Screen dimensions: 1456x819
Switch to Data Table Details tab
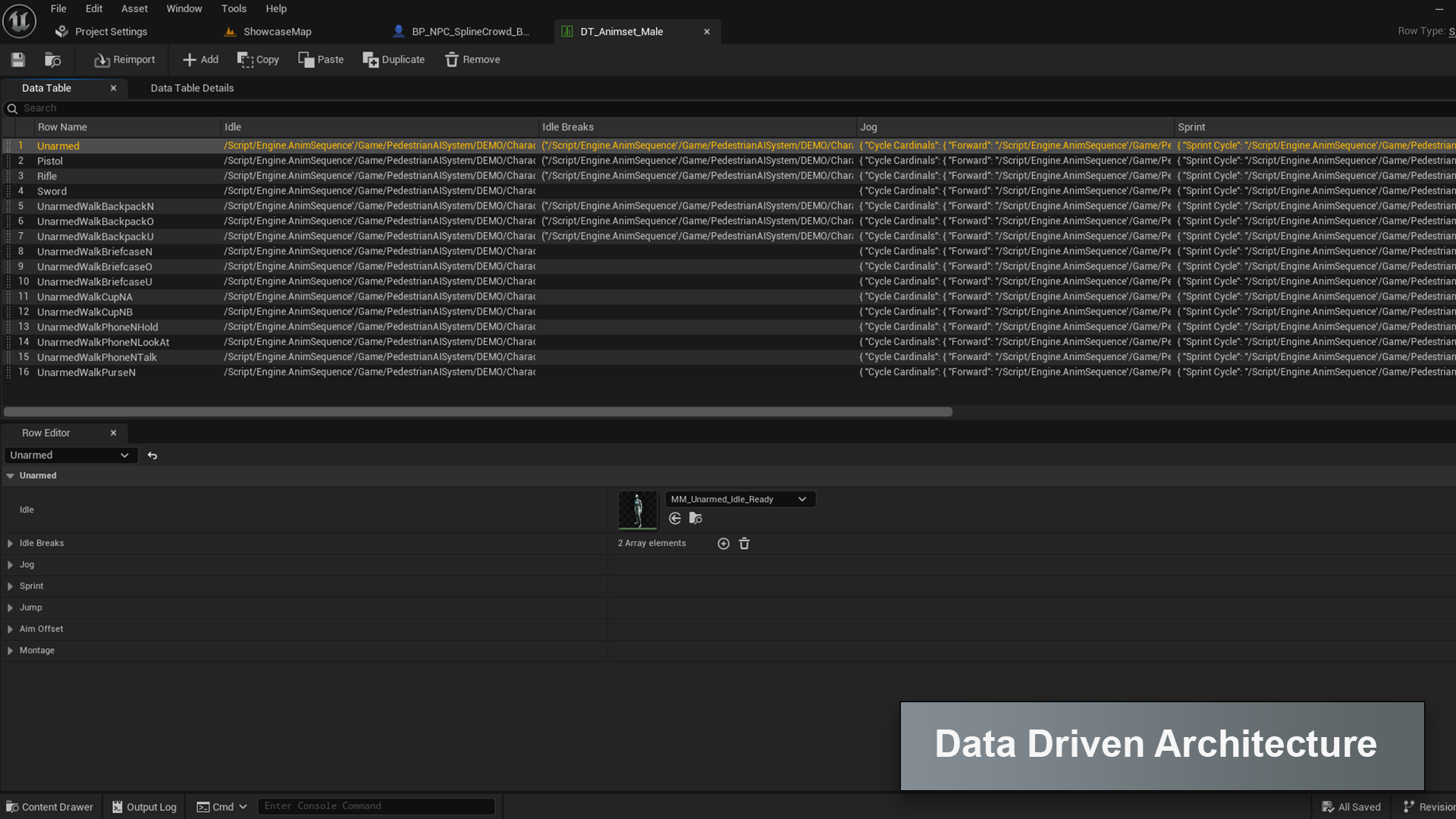192,88
